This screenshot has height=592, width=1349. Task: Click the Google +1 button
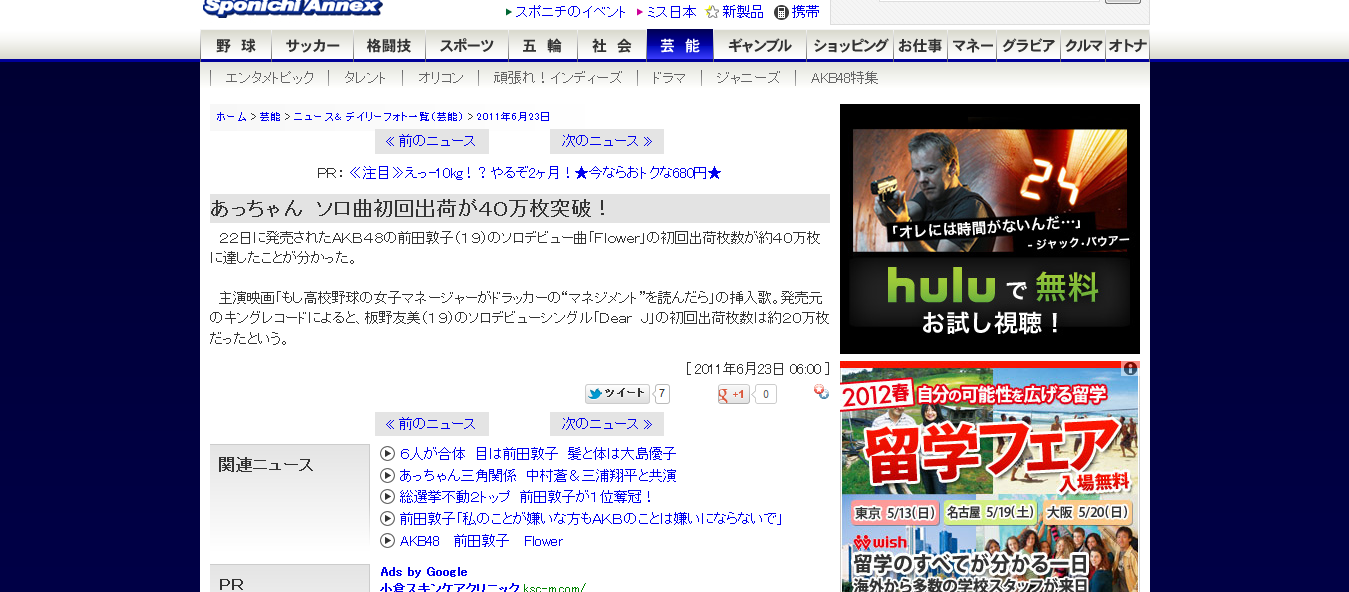[x=734, y=394]
